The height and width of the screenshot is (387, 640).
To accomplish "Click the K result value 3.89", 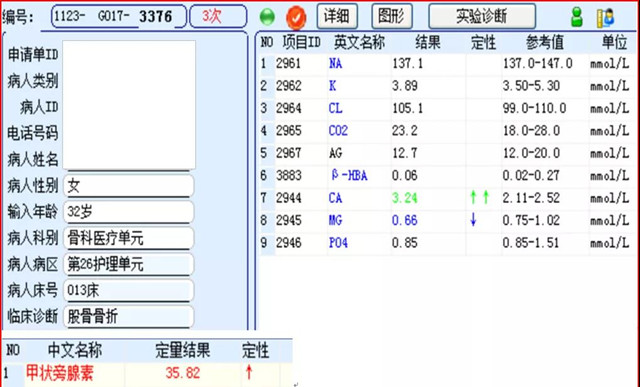I will click(x=405, y=86).
